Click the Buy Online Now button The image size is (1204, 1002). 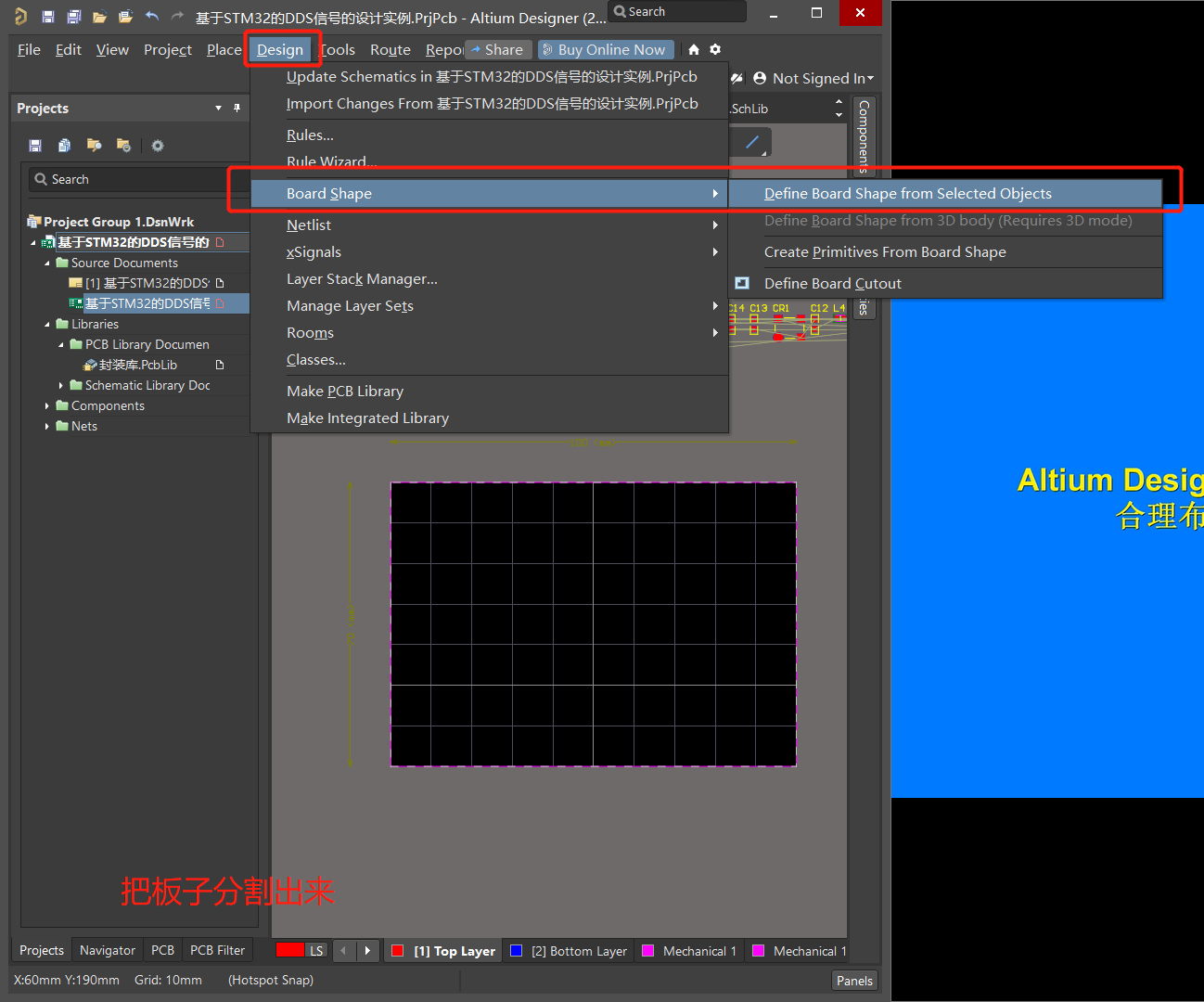pos(604,49)
